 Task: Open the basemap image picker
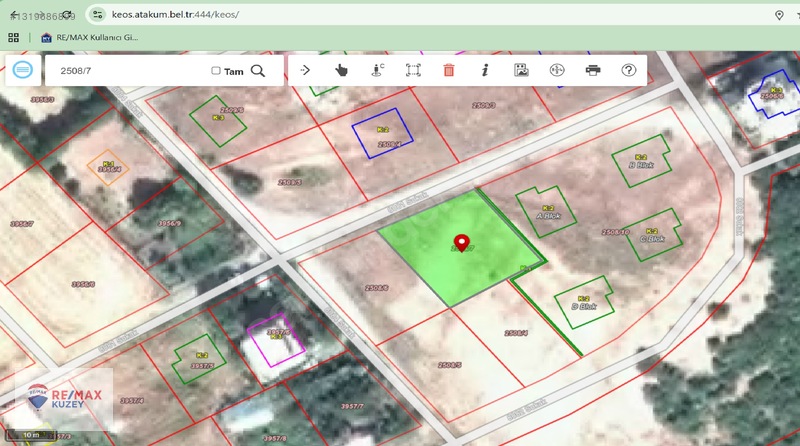point(521,70)
